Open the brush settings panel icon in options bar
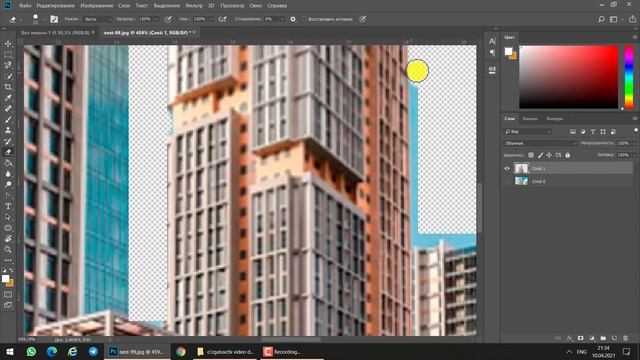Viewport: 640px width, 360px height. click(x=54, y=19)
